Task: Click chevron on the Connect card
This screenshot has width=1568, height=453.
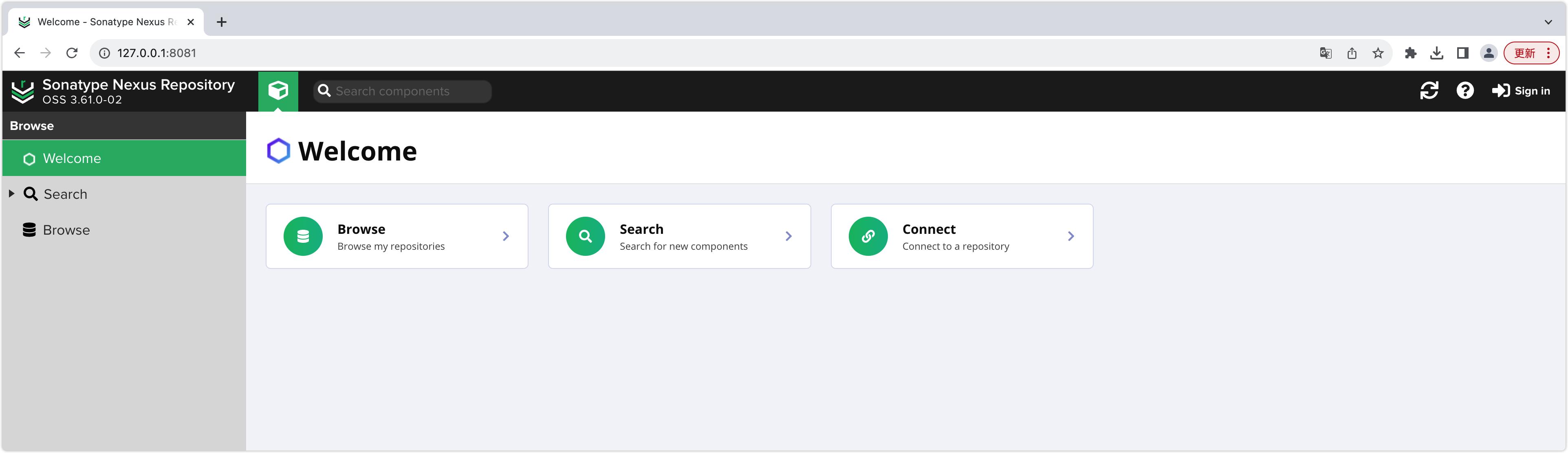Action: [x=1071, y=236]
